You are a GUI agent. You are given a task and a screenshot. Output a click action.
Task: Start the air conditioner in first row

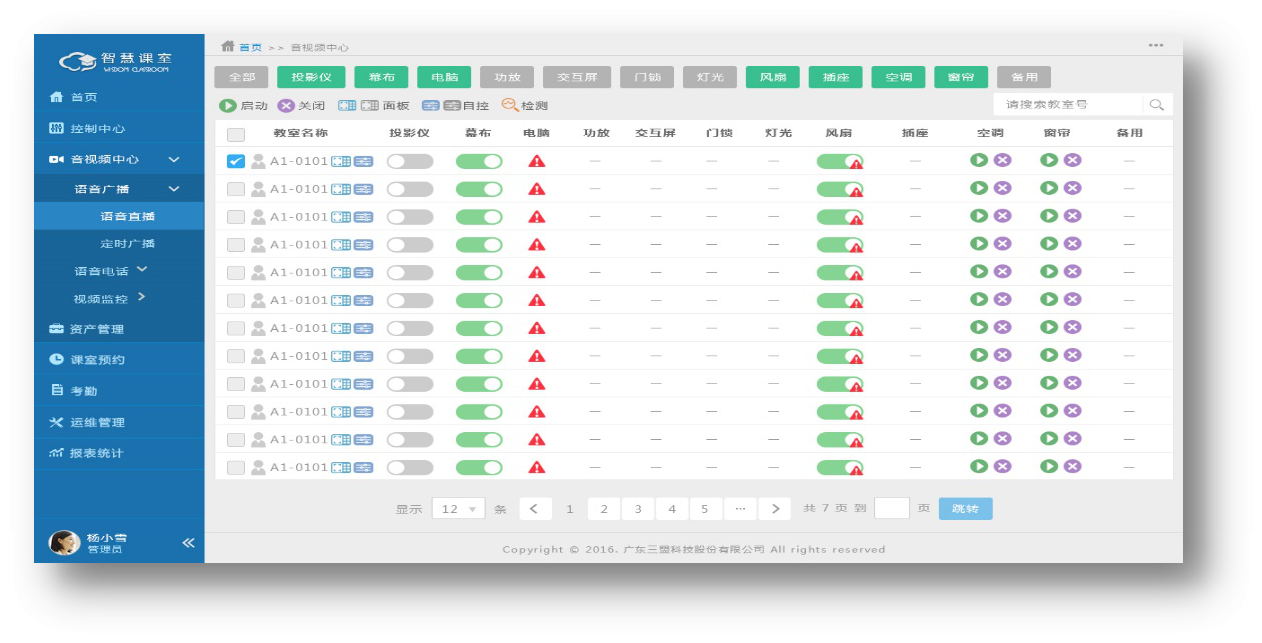(x=979, y=160)
